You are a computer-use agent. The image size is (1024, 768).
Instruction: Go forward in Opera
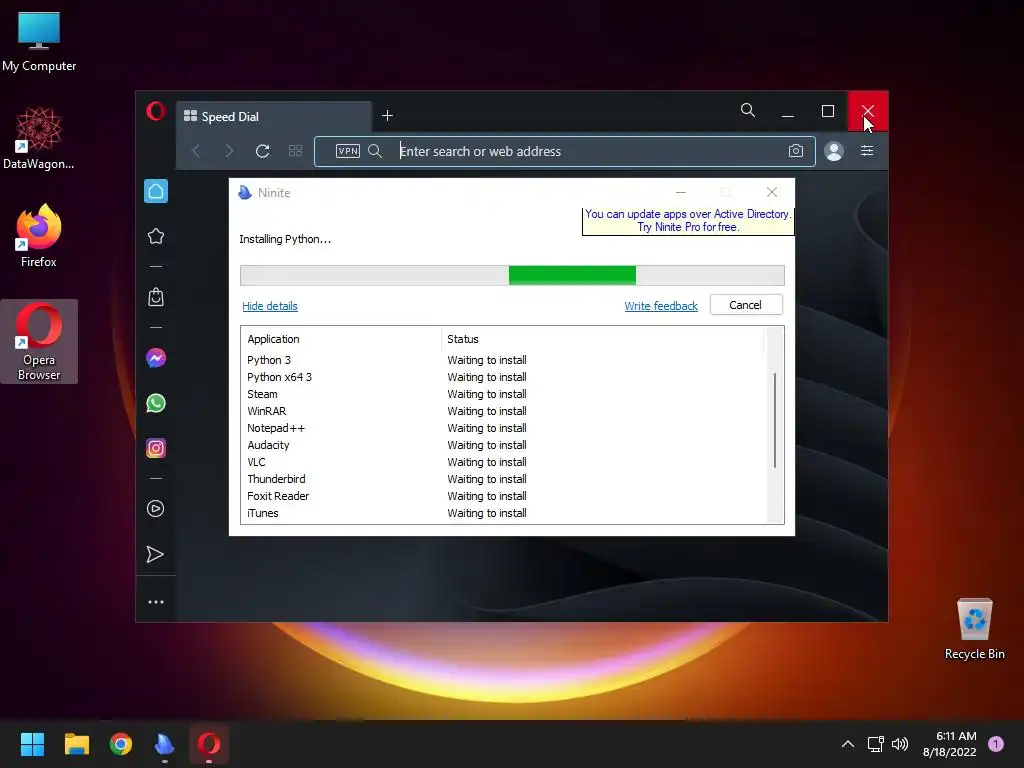click(229, 151)
